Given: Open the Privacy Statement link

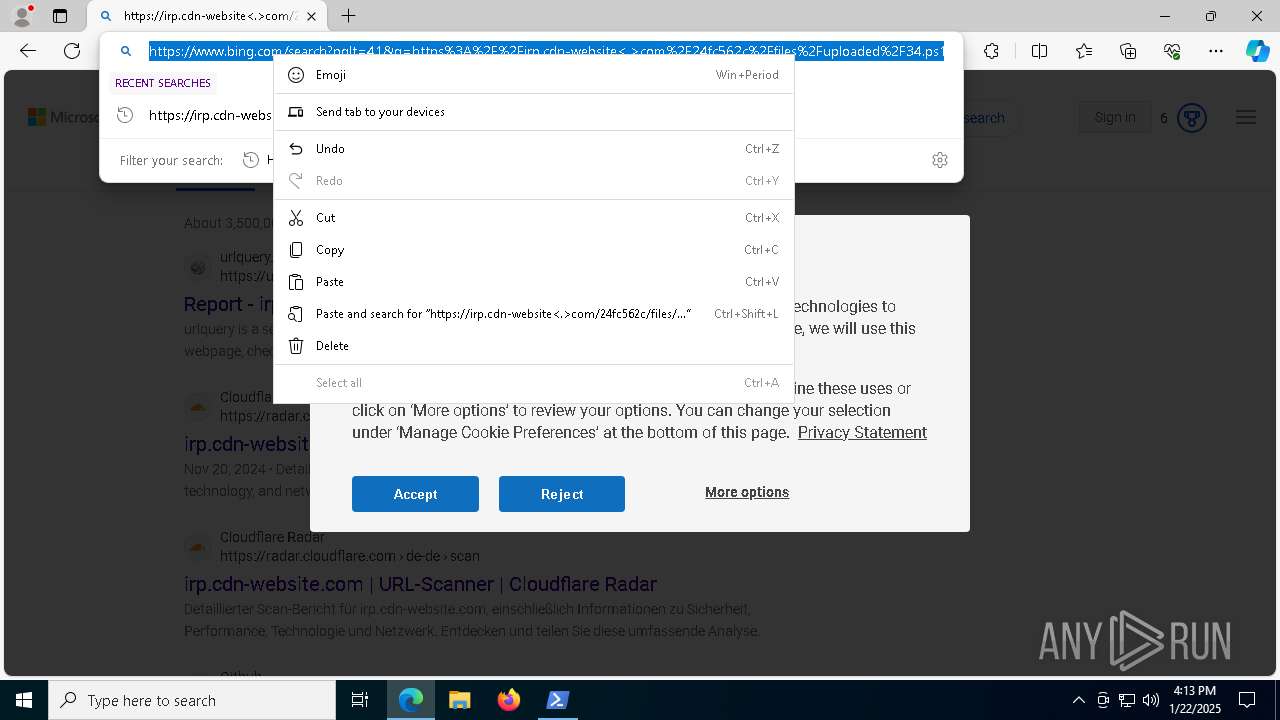Looking at the screenshot, I should point(862,432).
